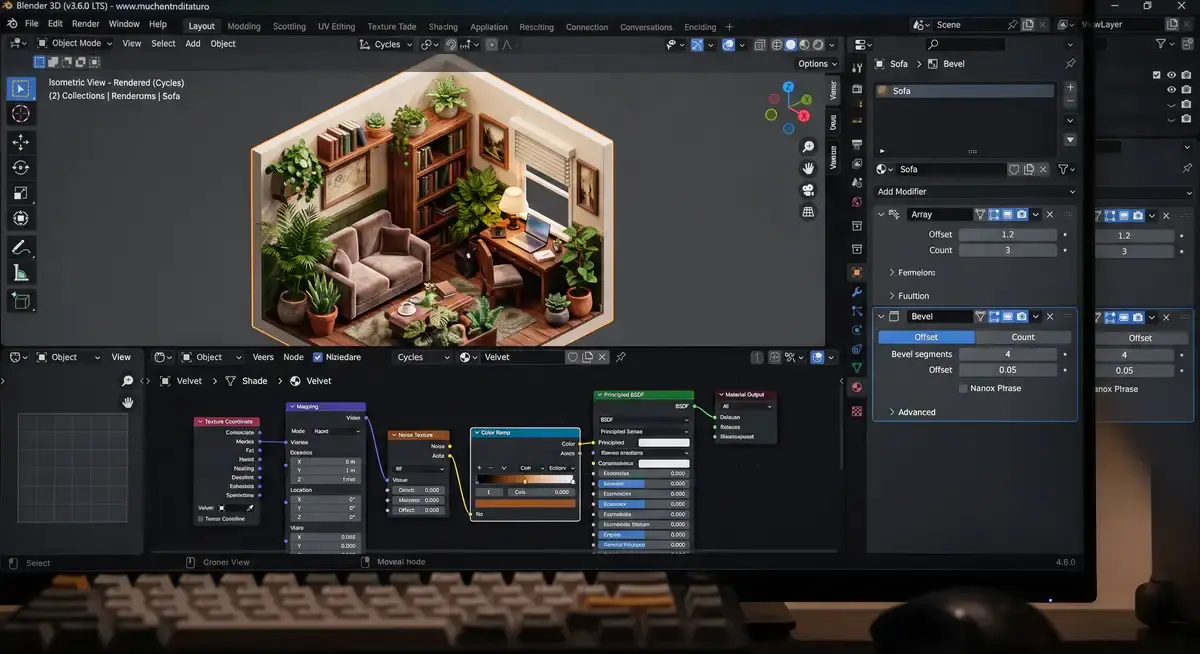The image size is (1200, 654).
Task: Switch perspective/orthographic with the grid icon
Action: pyautogui.click(x=808, y=212)
